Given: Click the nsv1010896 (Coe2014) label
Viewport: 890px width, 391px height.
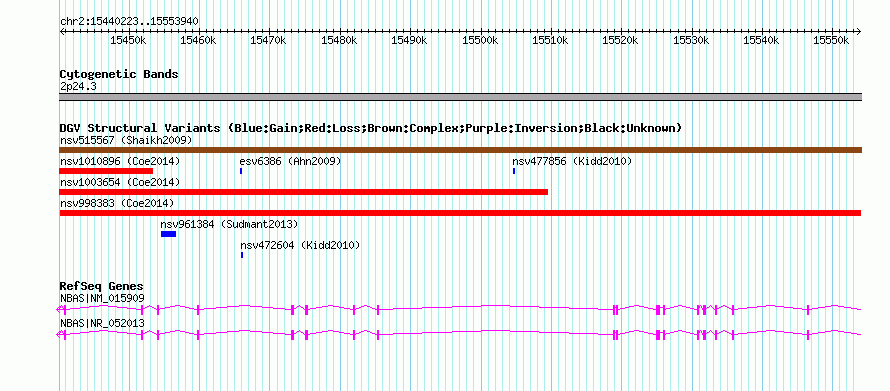Looking at the screenshot, I should [120, 161].
